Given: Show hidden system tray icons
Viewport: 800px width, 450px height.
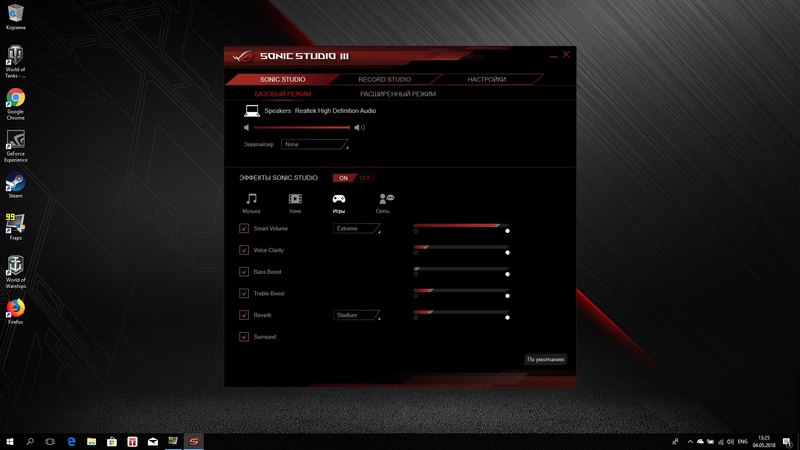Looking at the screenshot, I should click(690, 442).
